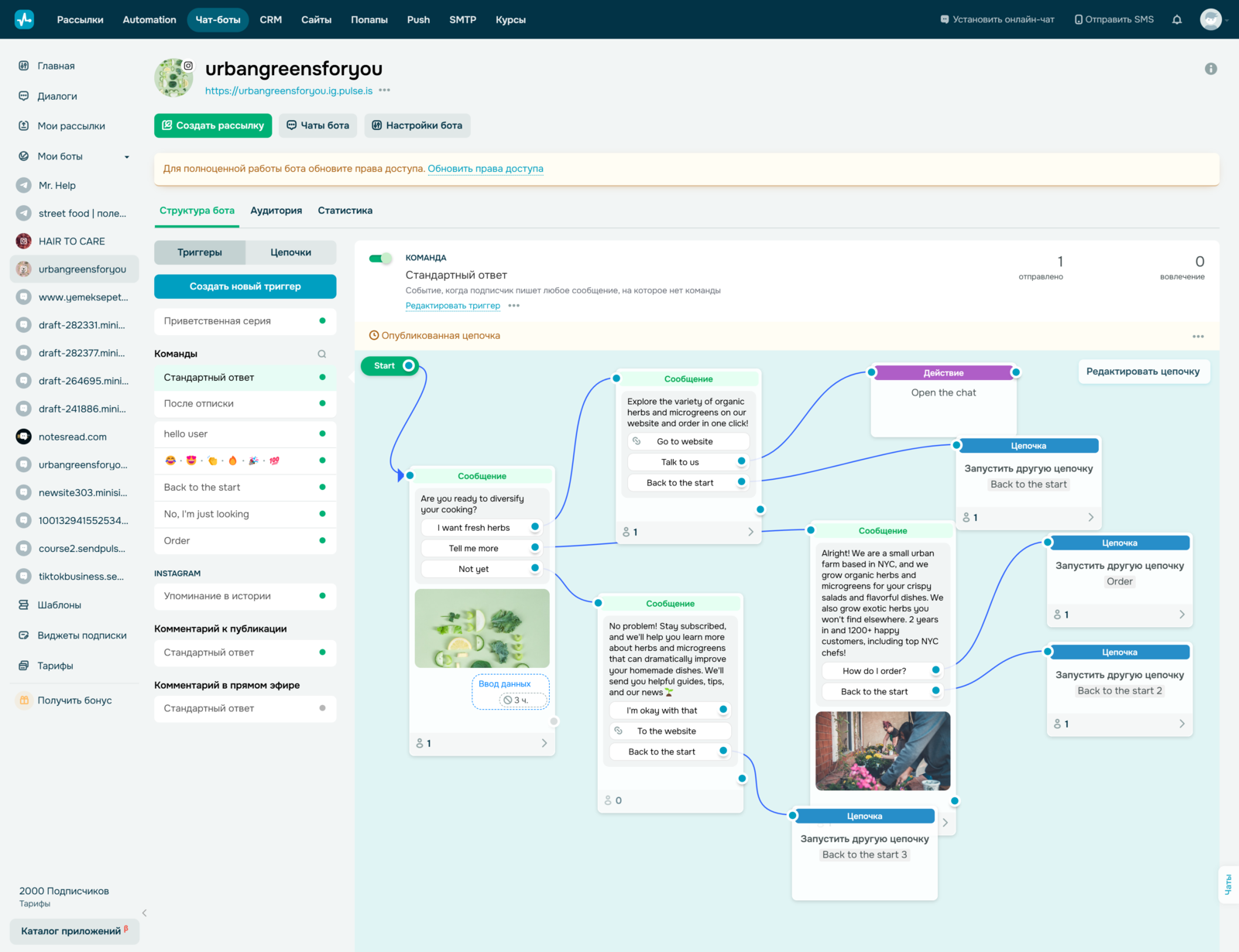1239x952 pixels.
Task: Select the notesread.com bot
Action: 73,437
